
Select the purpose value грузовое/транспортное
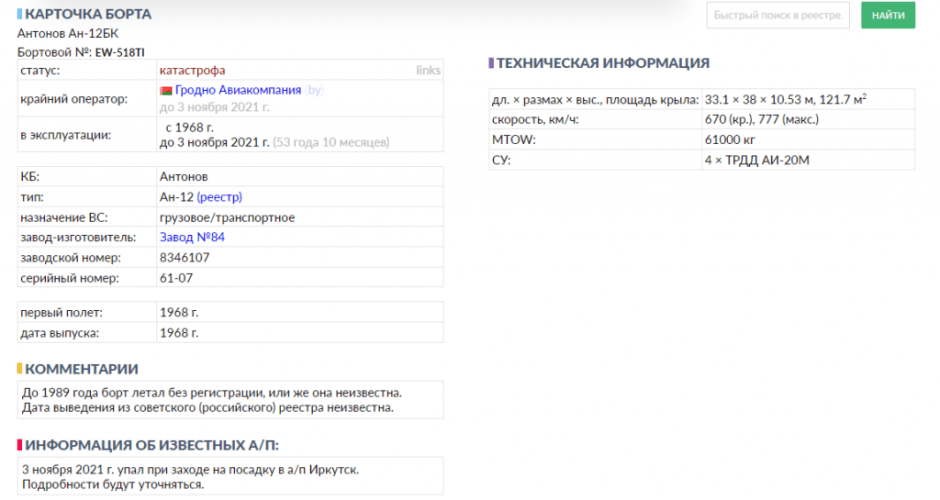[227, 217]
